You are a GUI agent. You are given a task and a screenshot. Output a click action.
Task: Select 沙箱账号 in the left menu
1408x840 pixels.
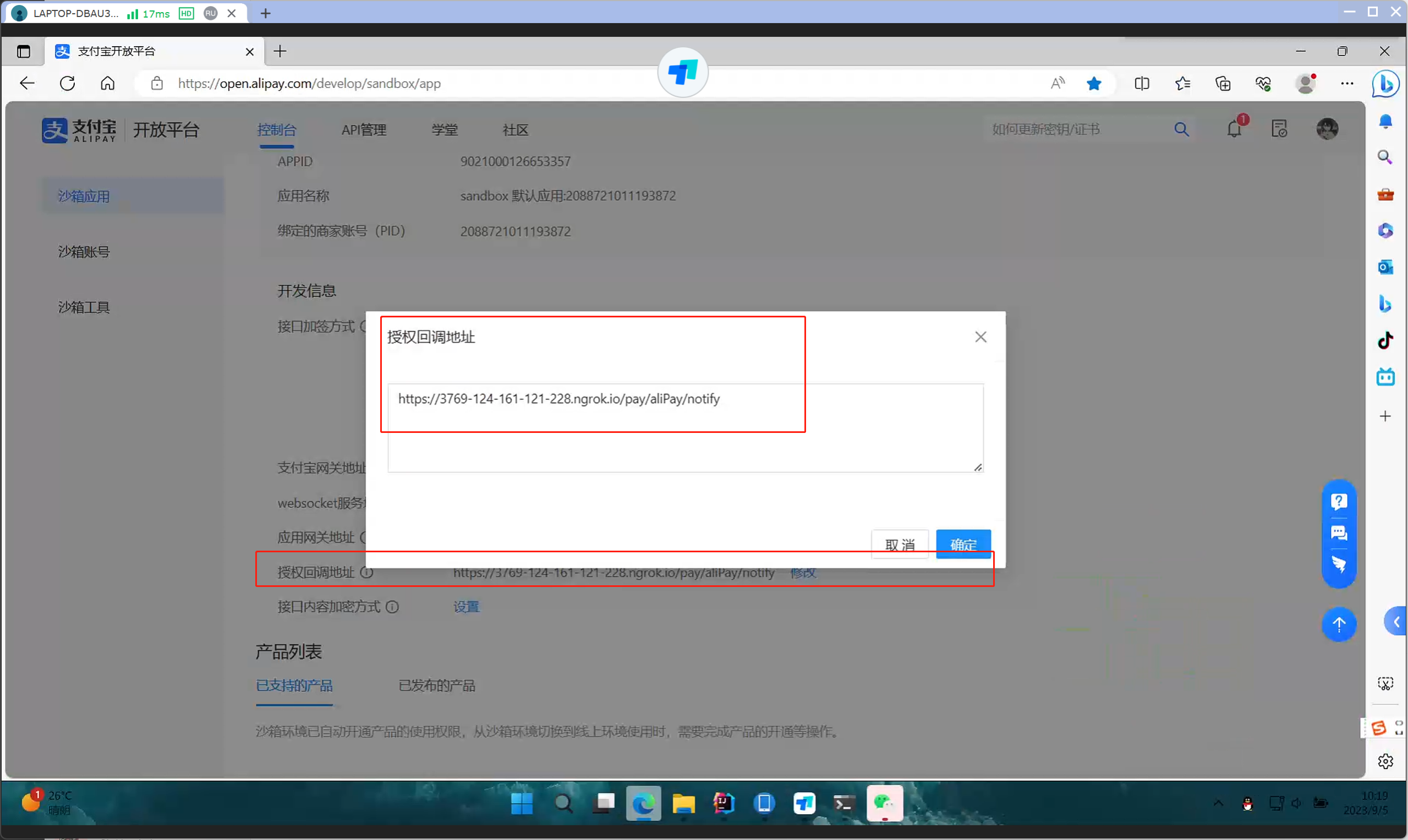84,251
